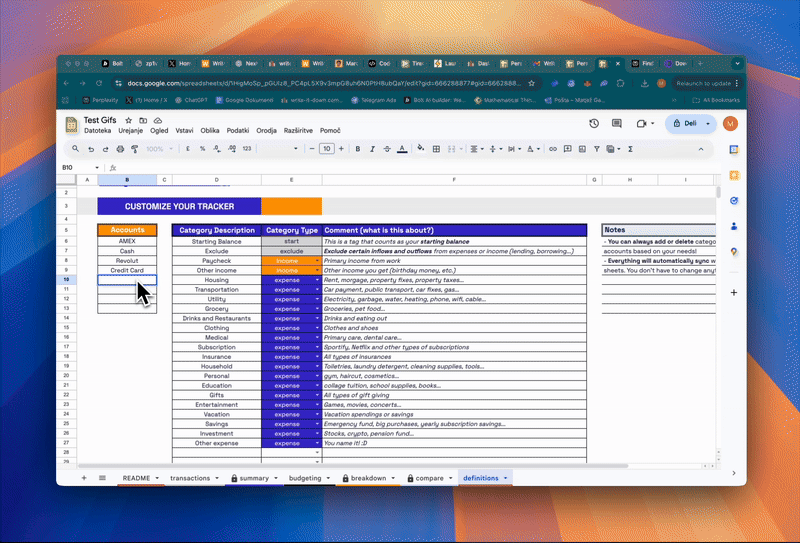
Task: Open the Podatki menu
Action: click(238, 131)
